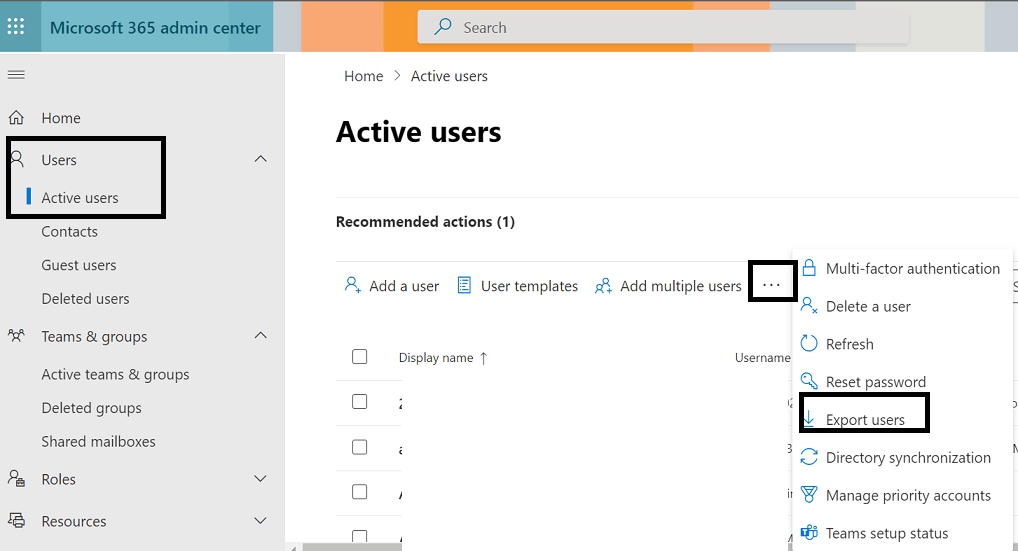1018x551 pixels.
Task: Open Active teams & groups in sidebar
Action: tap(116, 374)
